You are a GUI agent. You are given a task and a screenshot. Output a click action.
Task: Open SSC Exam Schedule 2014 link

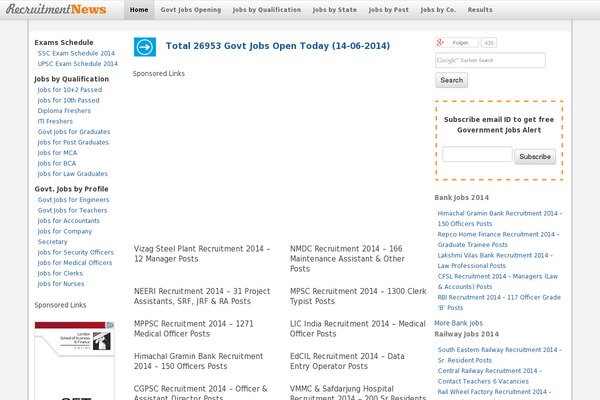click(x=76, y=53)
